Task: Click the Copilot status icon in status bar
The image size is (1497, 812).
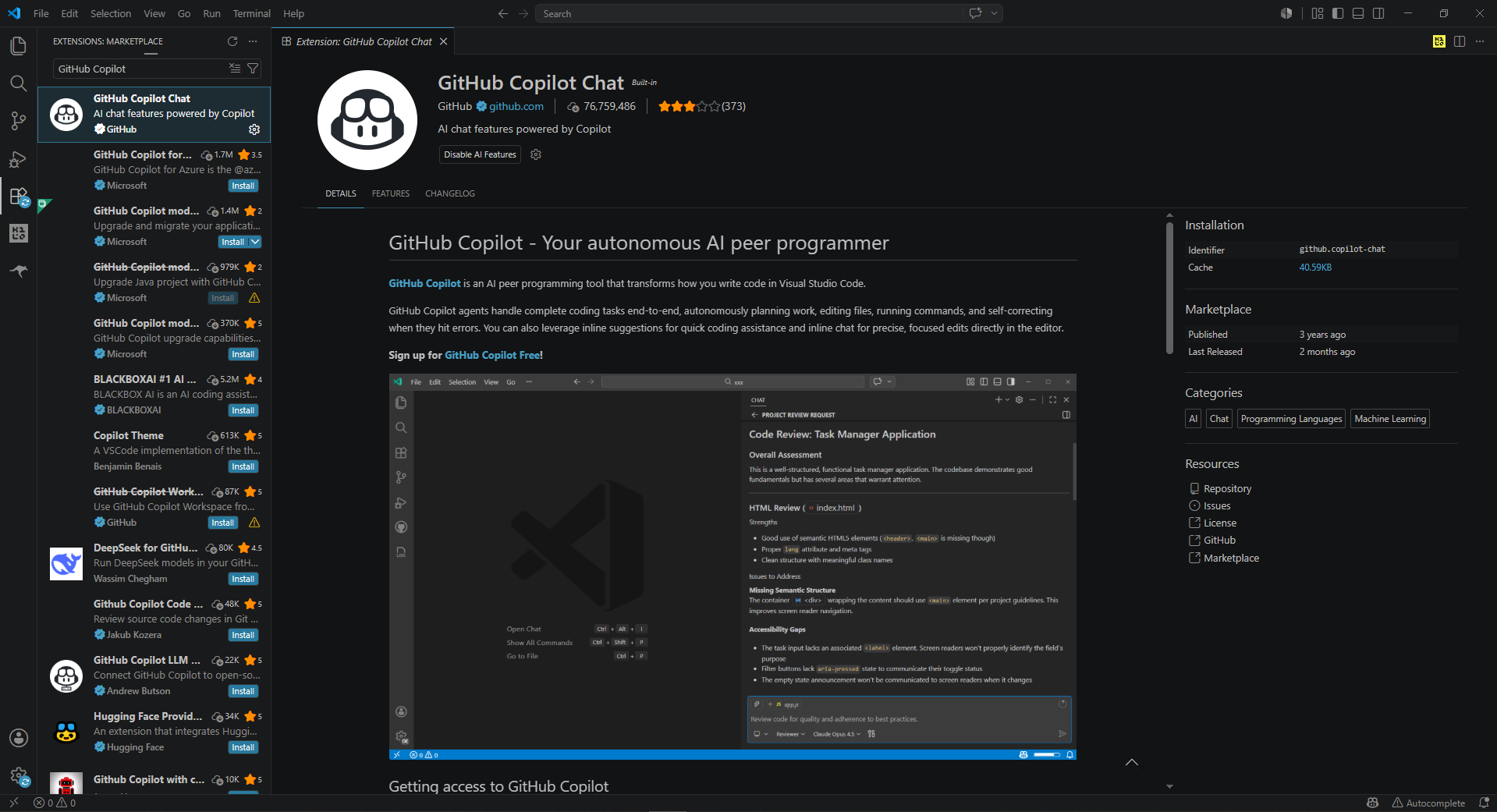Action: click(1373, 803)
